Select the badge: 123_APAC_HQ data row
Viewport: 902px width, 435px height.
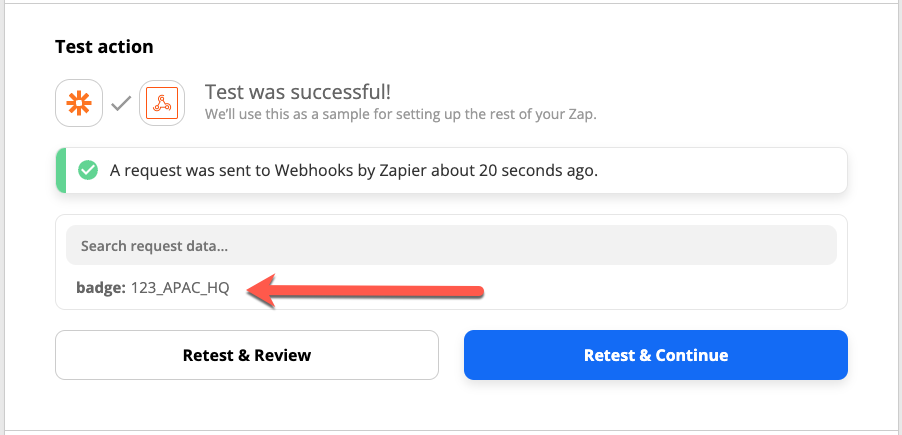click(x=153, y=288)
